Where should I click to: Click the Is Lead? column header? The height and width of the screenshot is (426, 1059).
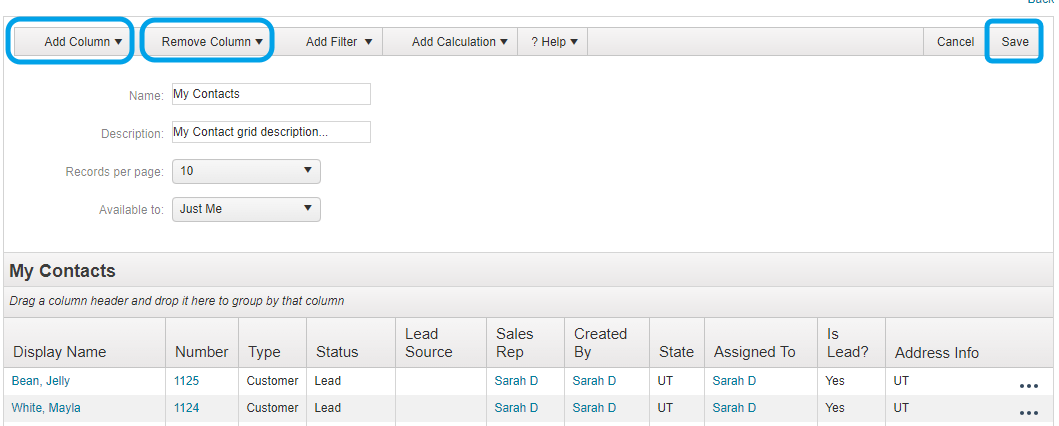click(x=852, y=343)
